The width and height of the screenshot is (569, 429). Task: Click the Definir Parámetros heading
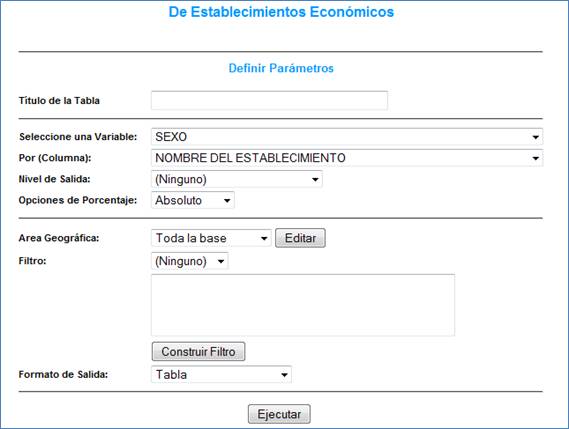pyautogui.click(x=281, y=68)
